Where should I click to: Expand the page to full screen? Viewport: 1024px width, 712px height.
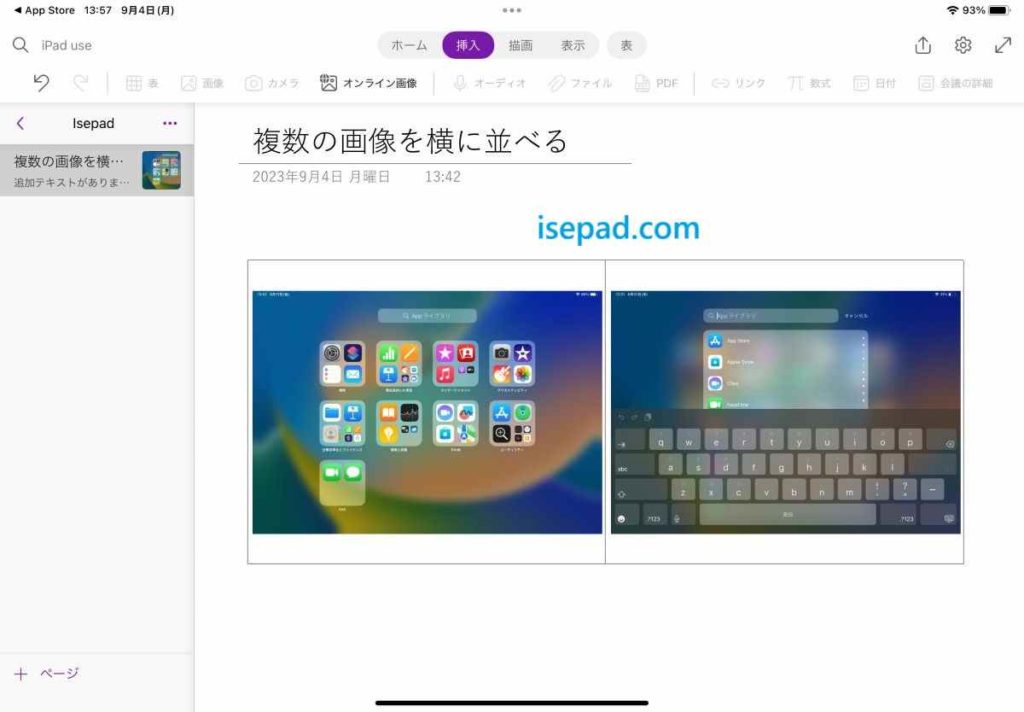(x=1002, y=44)
